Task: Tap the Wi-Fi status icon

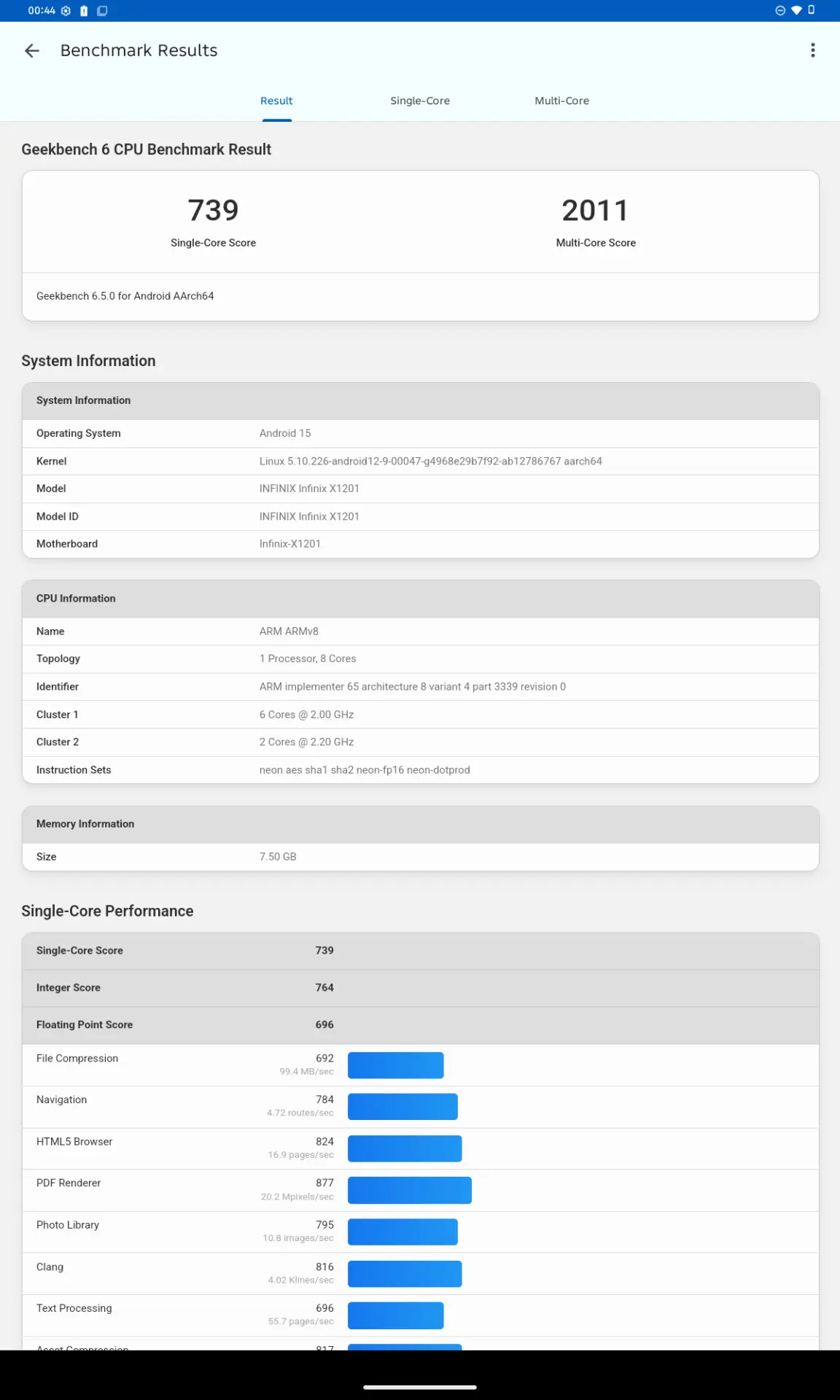Action: tap(796, 10)
